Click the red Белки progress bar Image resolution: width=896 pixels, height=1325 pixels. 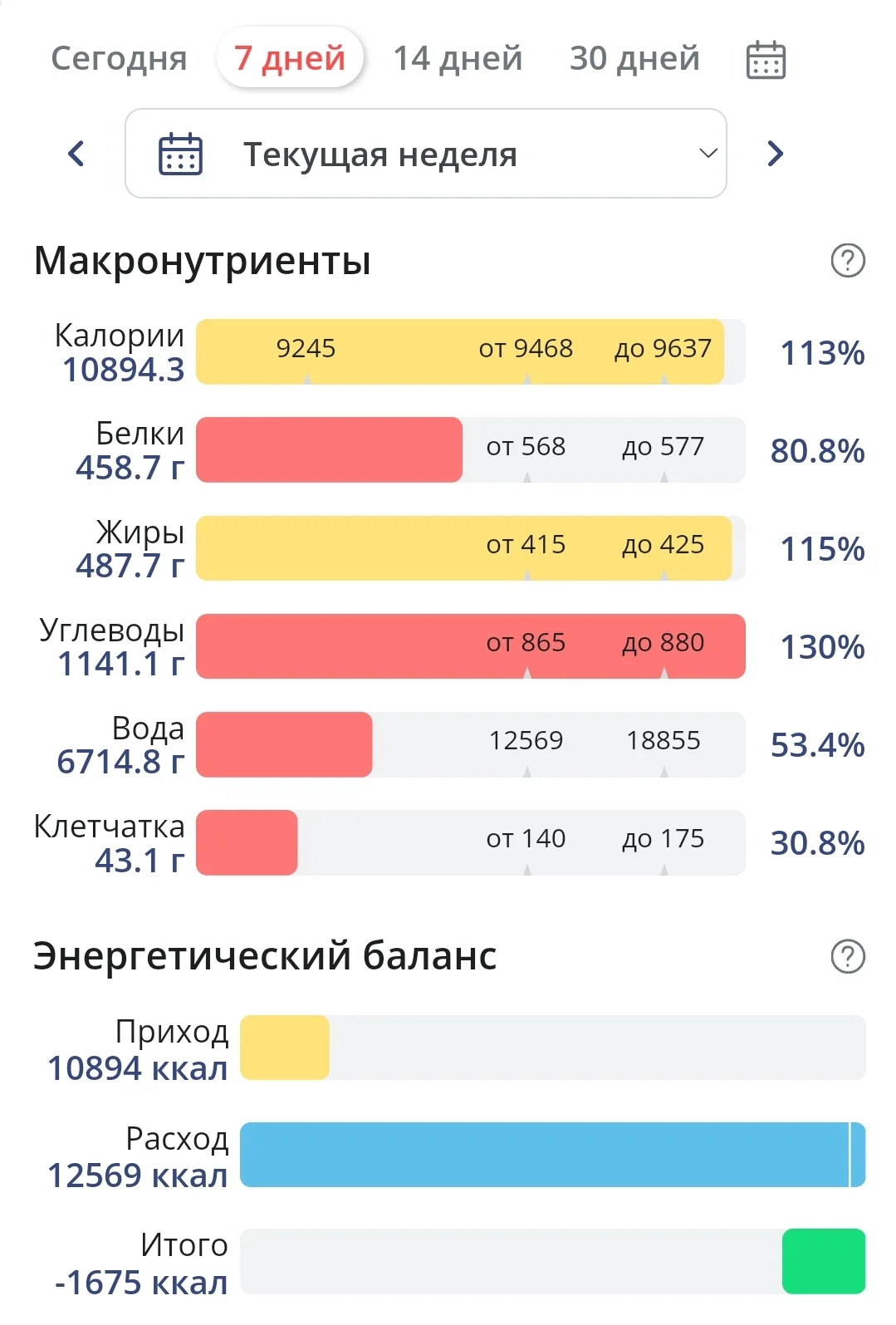329,449
